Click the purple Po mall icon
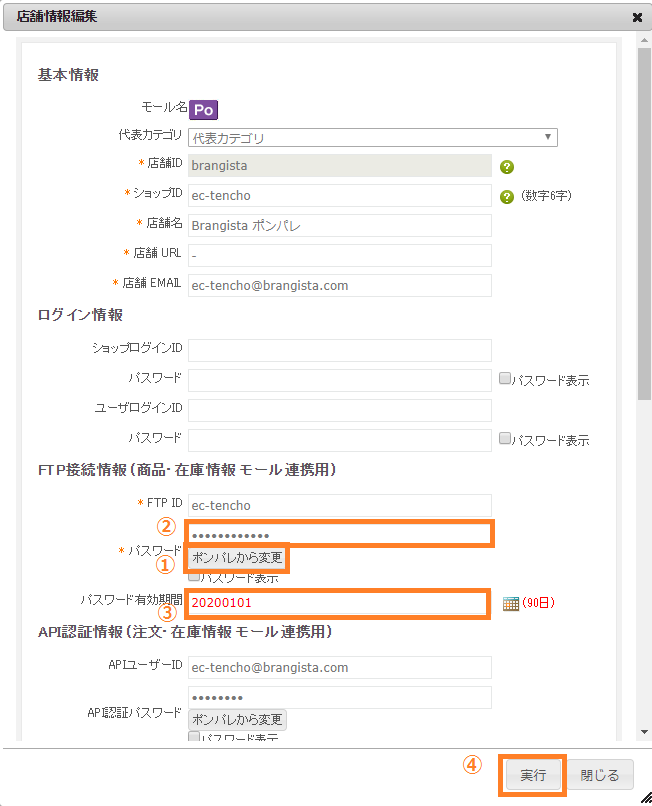 [204, 109]
